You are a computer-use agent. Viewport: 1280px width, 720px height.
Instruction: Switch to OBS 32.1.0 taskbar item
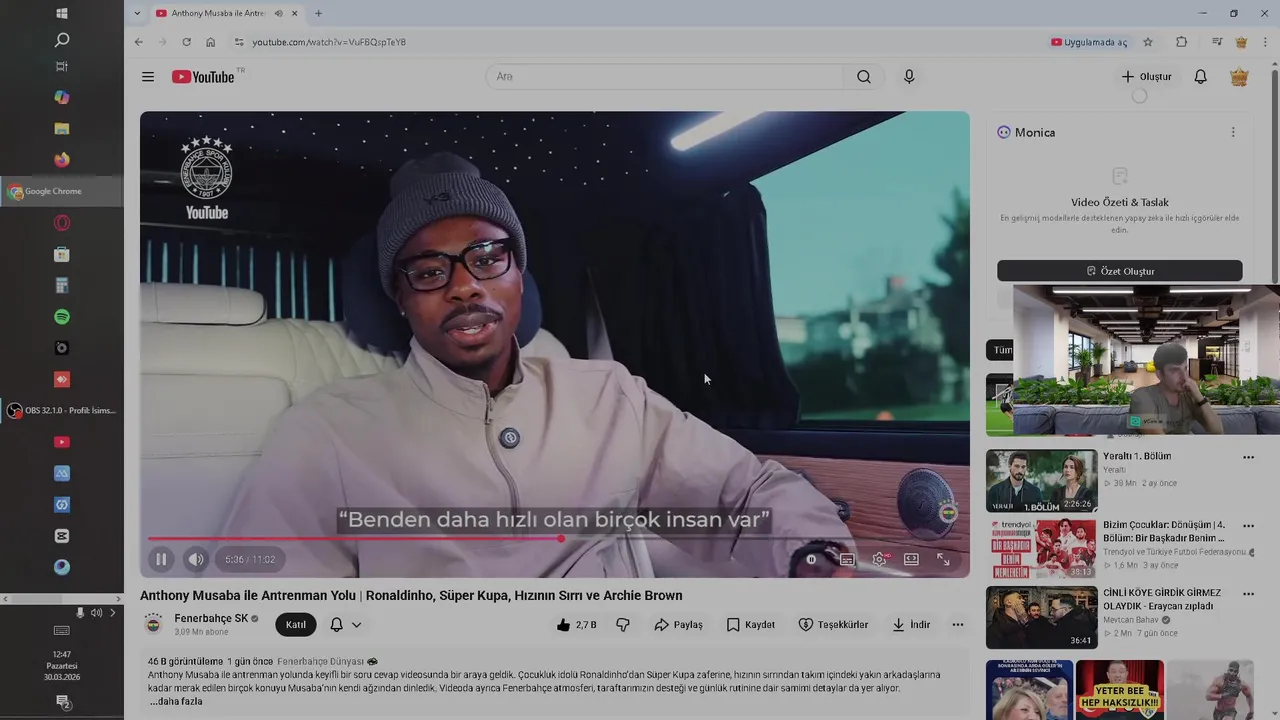coord(62,410)
